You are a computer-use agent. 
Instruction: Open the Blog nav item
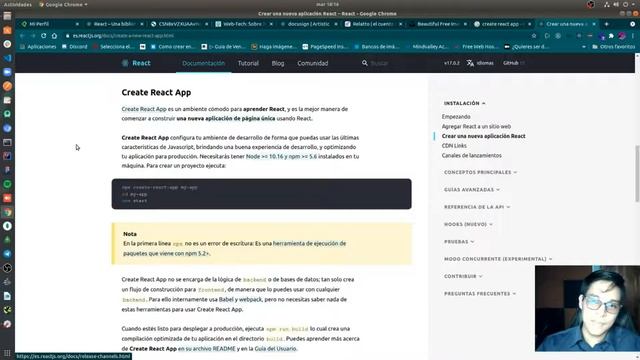coord(278,63)
